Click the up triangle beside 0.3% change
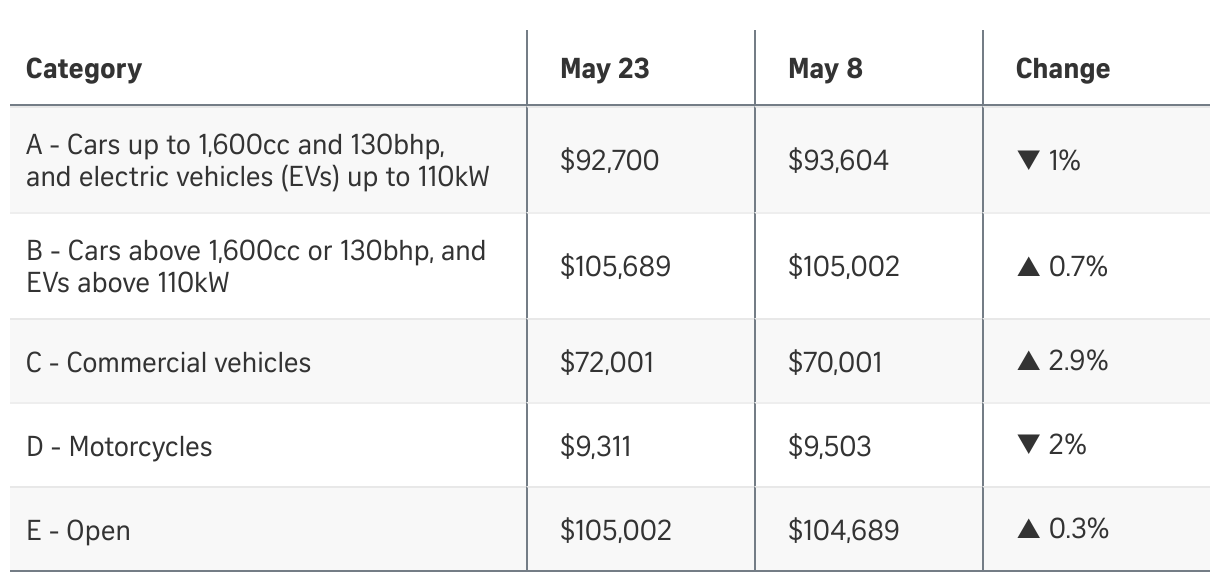The width and height of the screenshot is (1220, 582). [1028, 530]
